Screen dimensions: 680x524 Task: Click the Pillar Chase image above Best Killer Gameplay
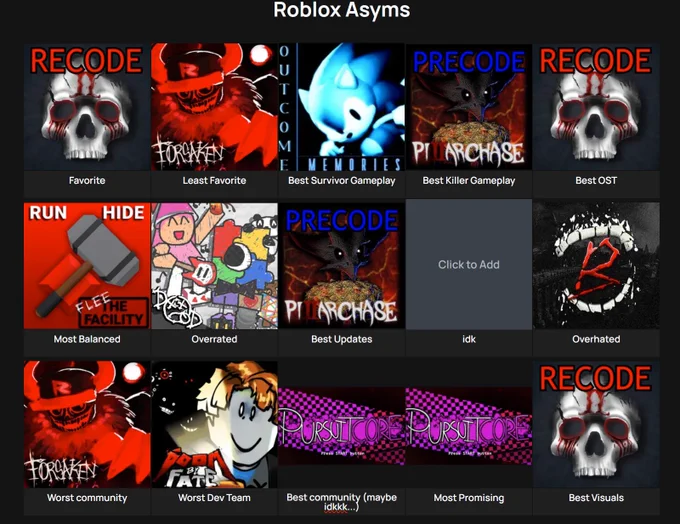click(469, 107)
